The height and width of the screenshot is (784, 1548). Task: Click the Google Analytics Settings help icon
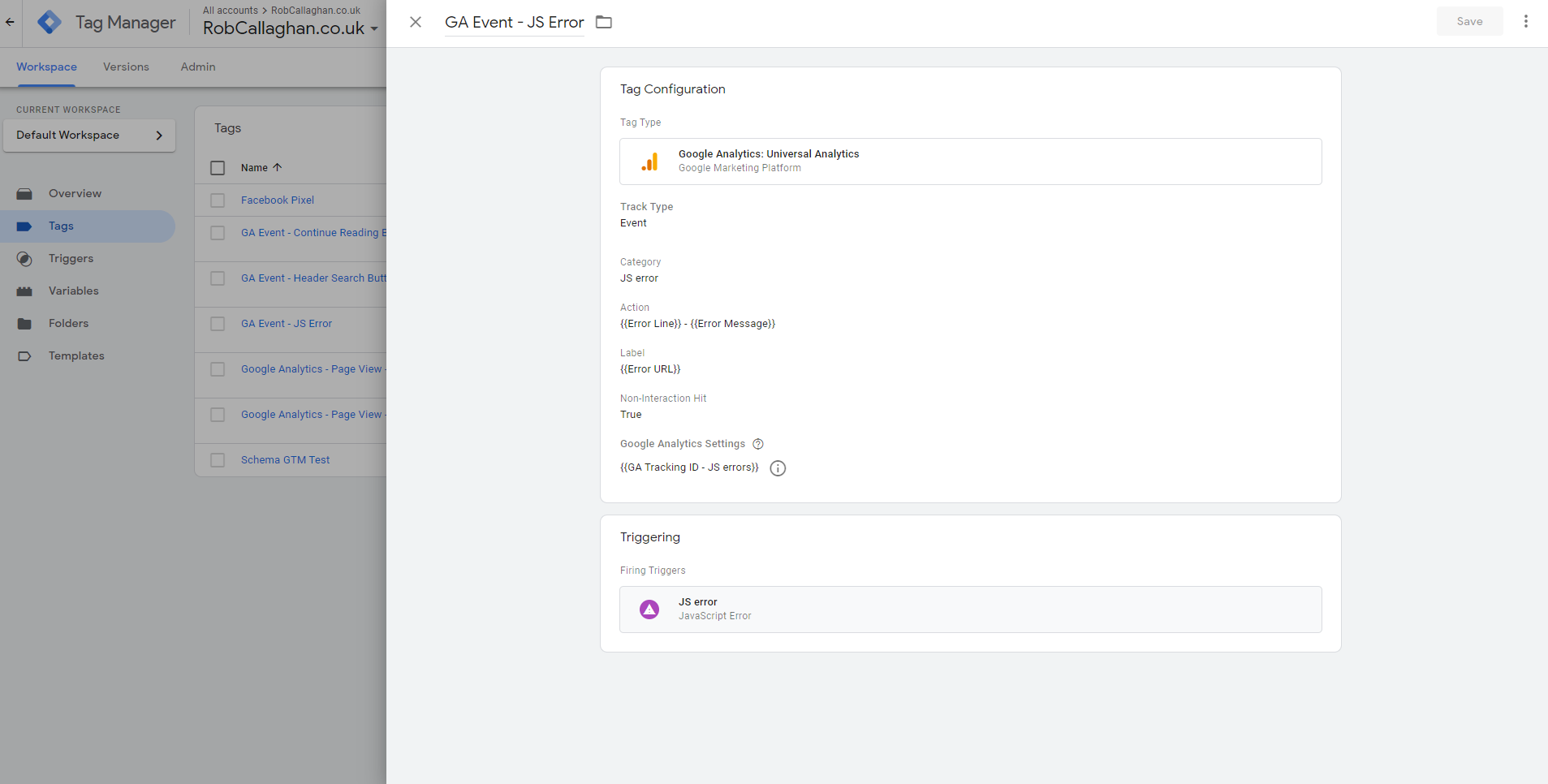point(757,444)
